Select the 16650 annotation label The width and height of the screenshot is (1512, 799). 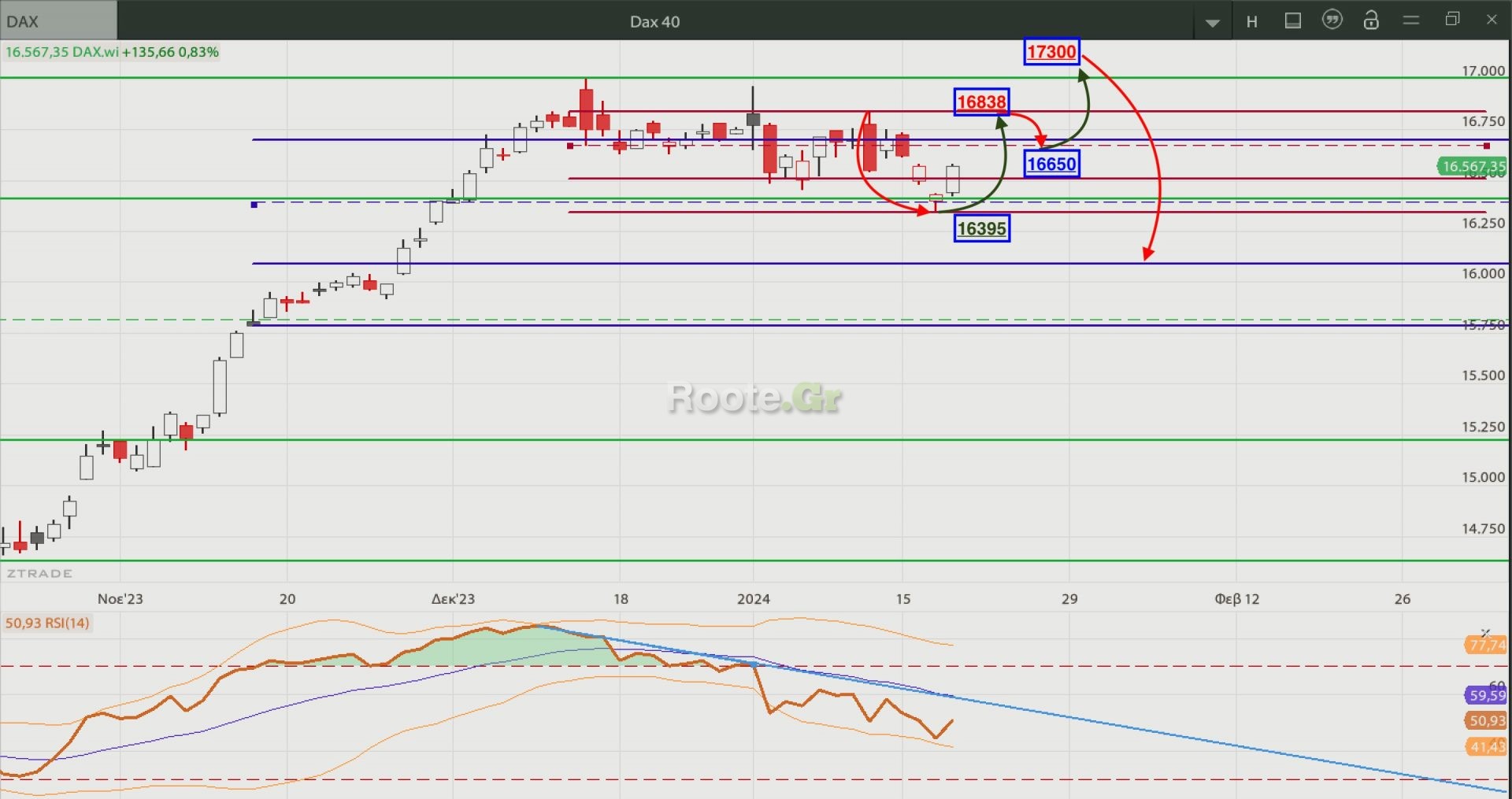pos(1051,164)
